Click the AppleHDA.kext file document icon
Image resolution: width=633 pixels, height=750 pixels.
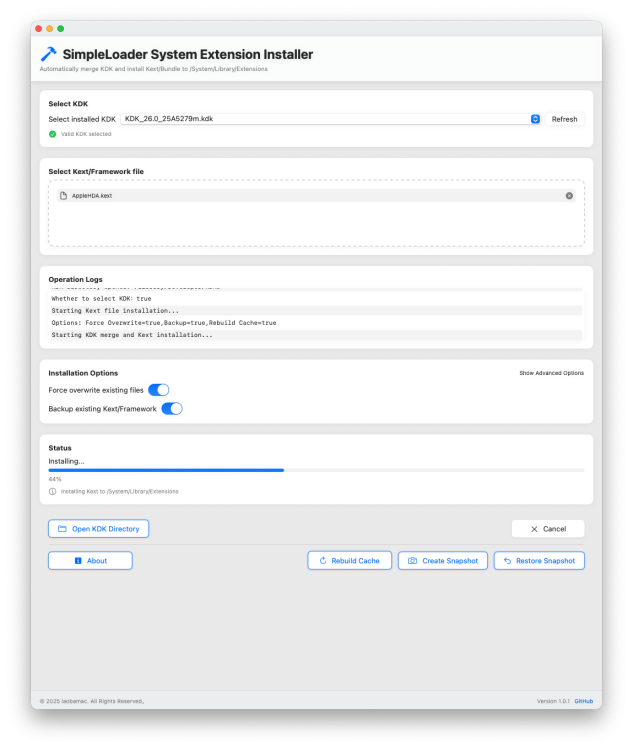[63, 196]
